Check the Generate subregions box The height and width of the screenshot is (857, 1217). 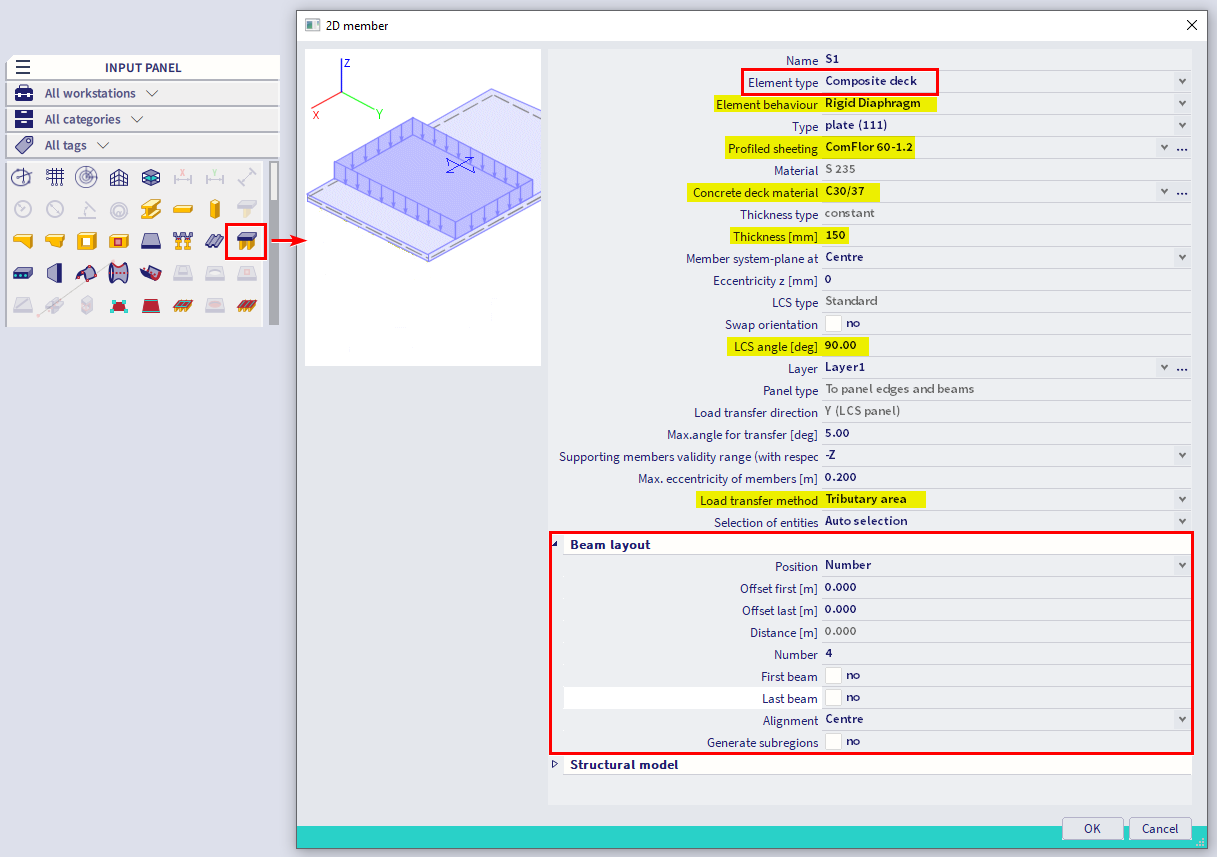(833, 742)
